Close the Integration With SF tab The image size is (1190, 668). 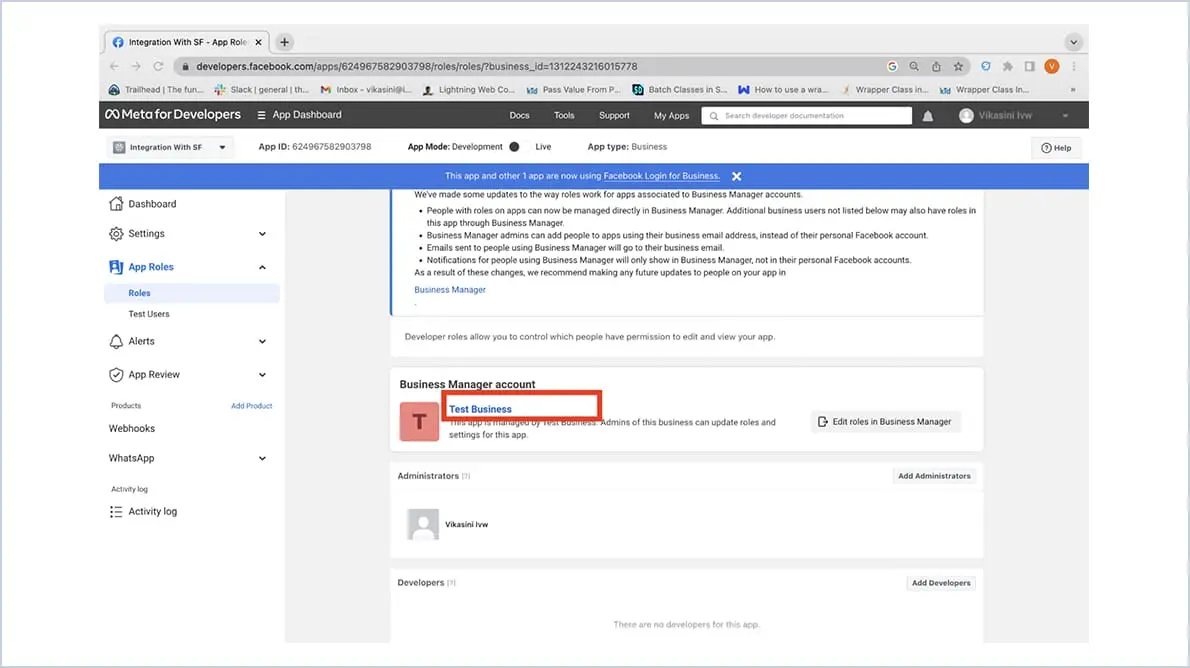258,43
